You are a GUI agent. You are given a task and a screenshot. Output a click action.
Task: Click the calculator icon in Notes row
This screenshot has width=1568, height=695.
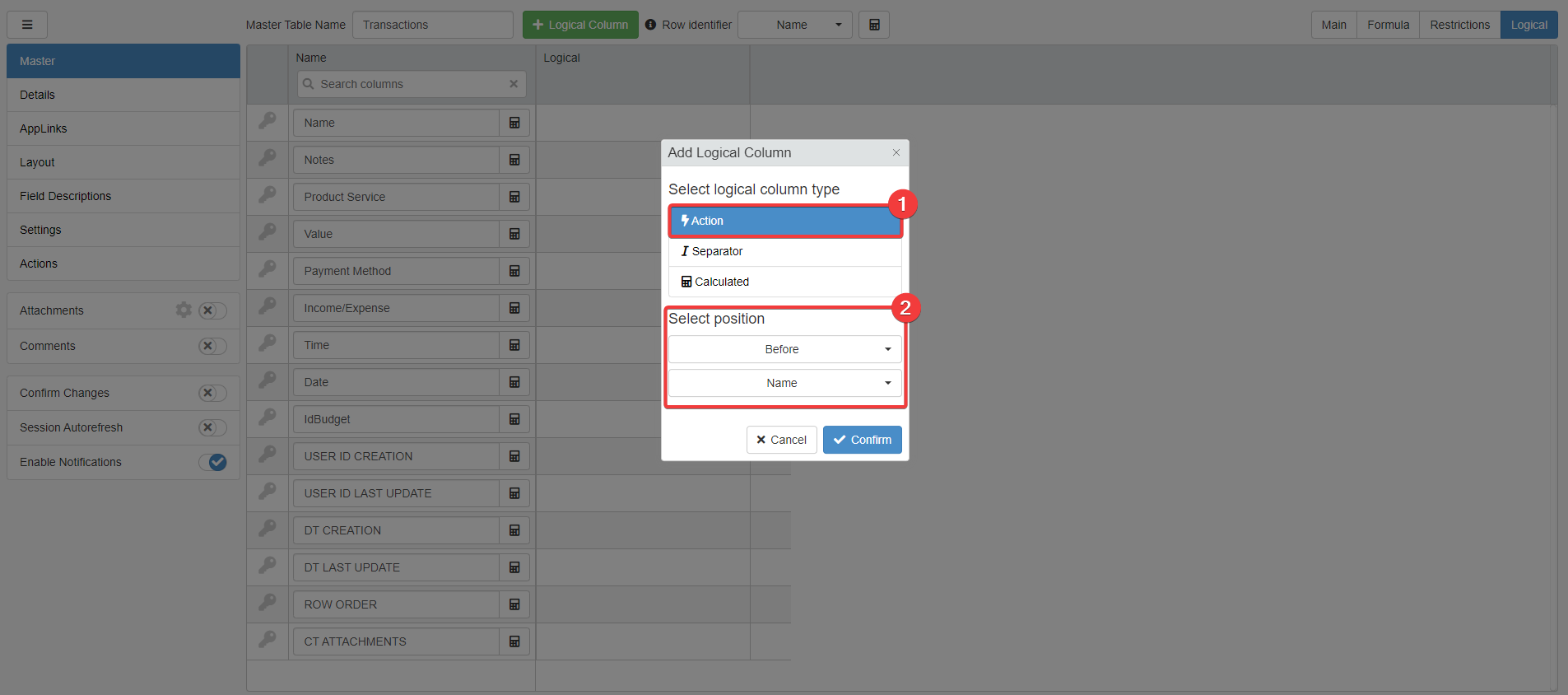[x=514, y=160]
